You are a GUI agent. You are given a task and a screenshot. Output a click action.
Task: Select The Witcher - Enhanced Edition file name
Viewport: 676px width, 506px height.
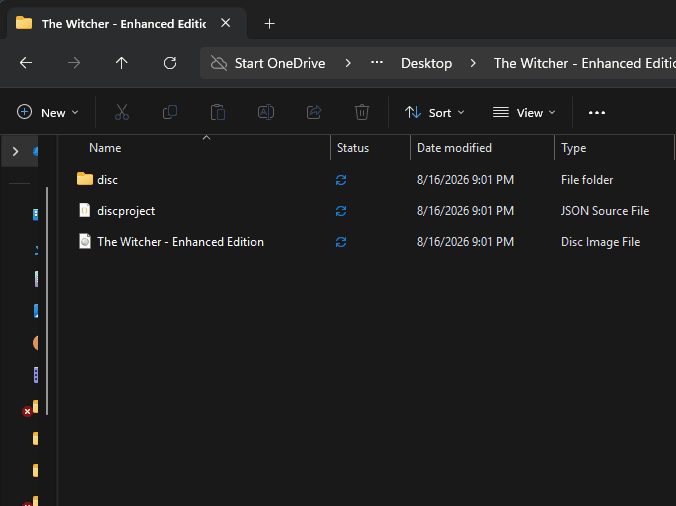tap(180, 242)
